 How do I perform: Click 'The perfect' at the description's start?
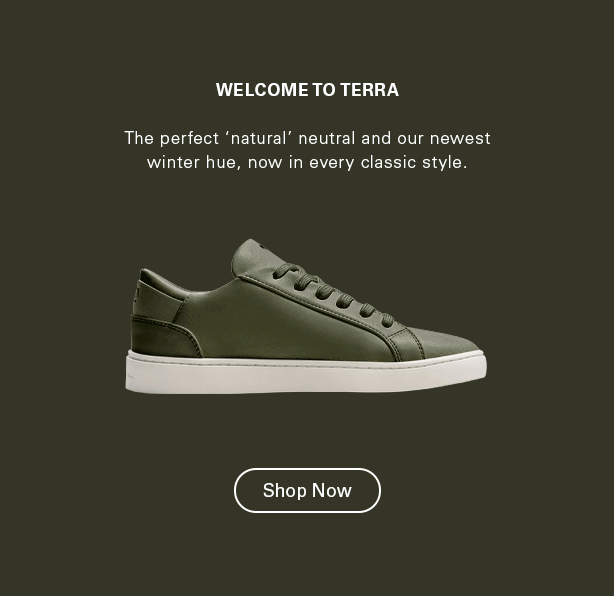coord(172,138)
